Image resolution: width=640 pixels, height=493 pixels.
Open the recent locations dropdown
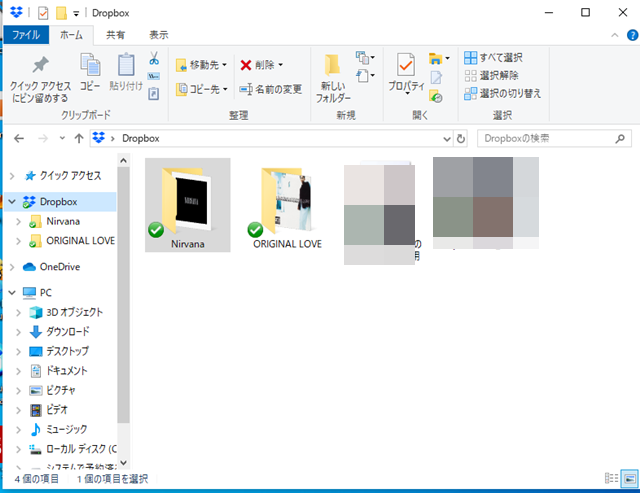pos(62,138)
